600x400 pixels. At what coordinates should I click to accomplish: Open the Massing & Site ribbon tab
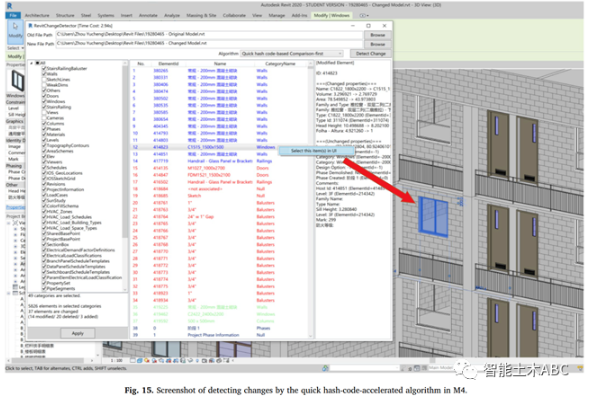coord(201,15)
